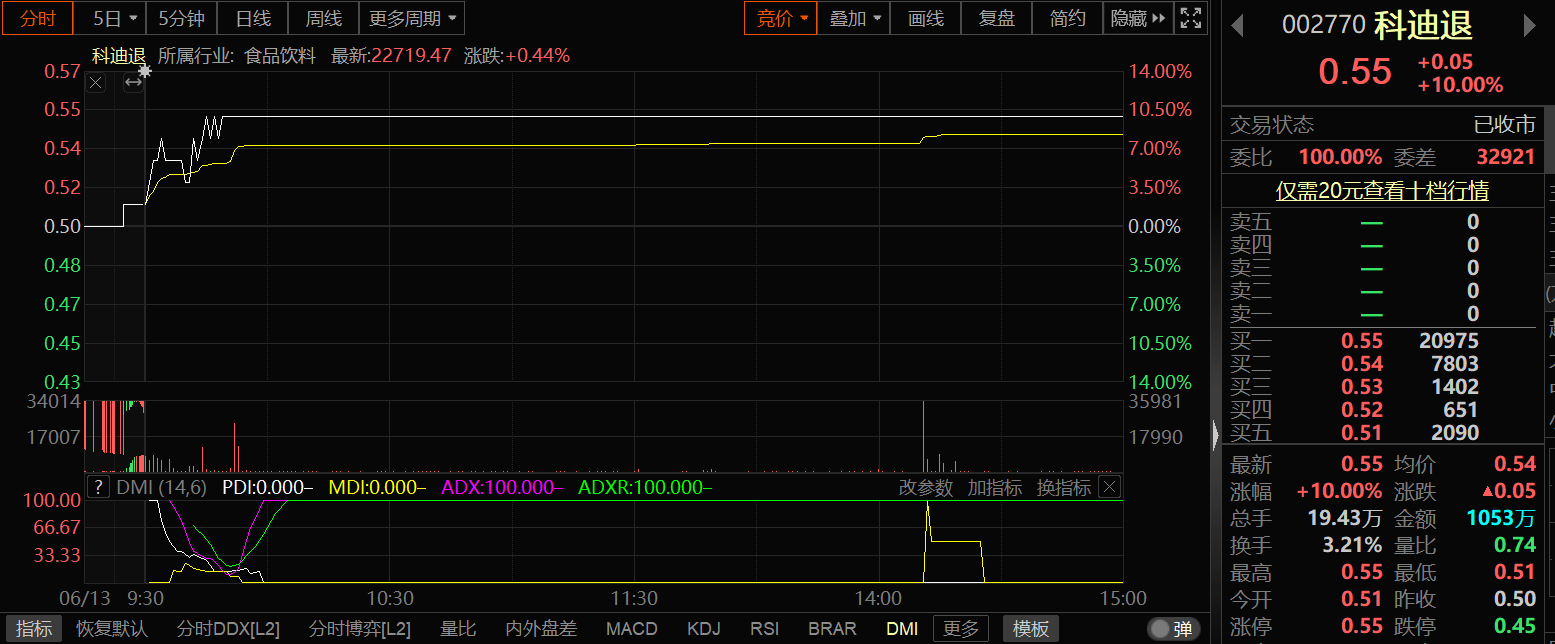Viewport: 1555px width, 644px height.
Task: Toggle the 弹 bullet-comment switch
Action: pos(1172,629)
